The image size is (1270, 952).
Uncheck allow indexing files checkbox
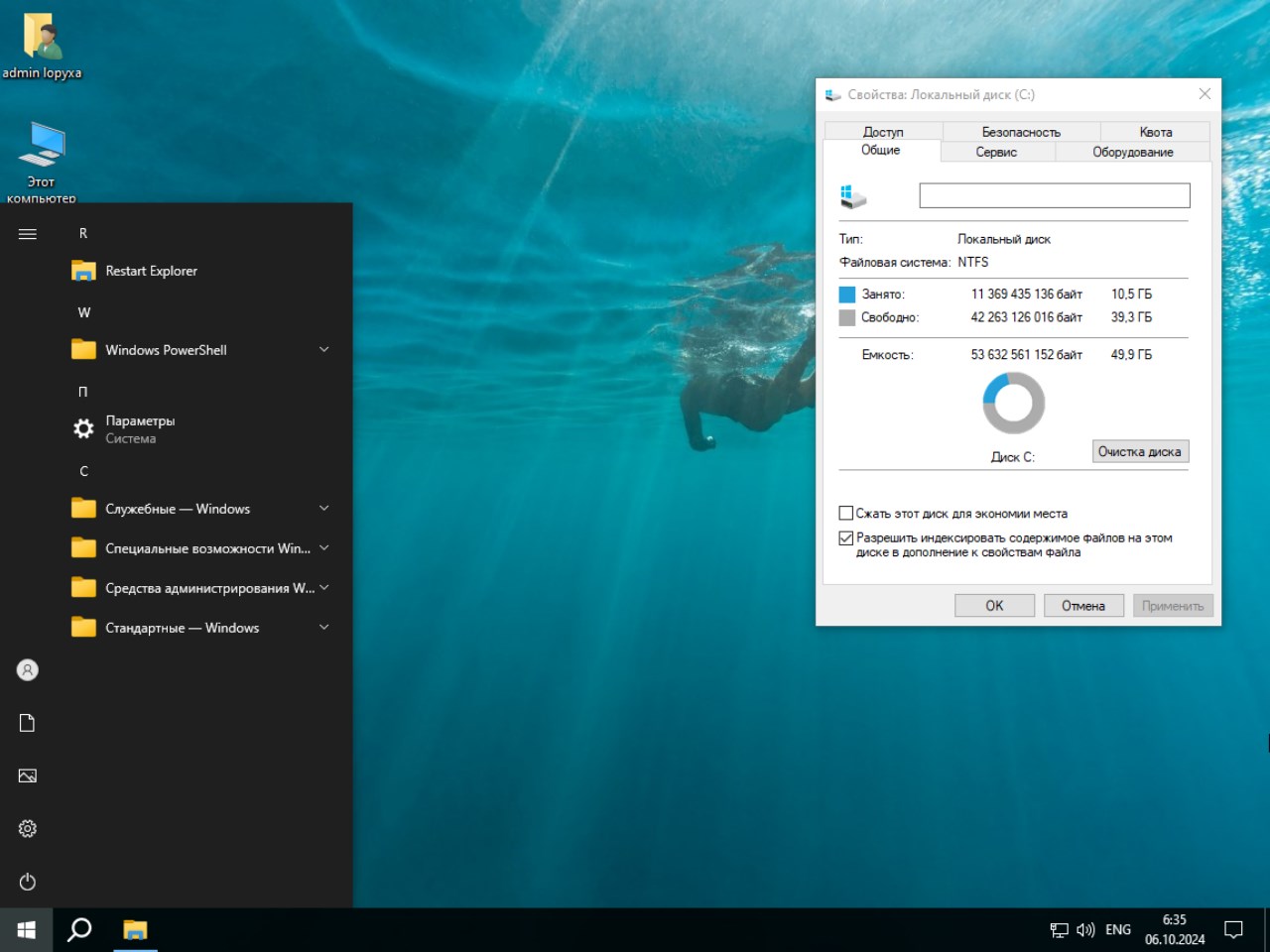tap(846, 537)
